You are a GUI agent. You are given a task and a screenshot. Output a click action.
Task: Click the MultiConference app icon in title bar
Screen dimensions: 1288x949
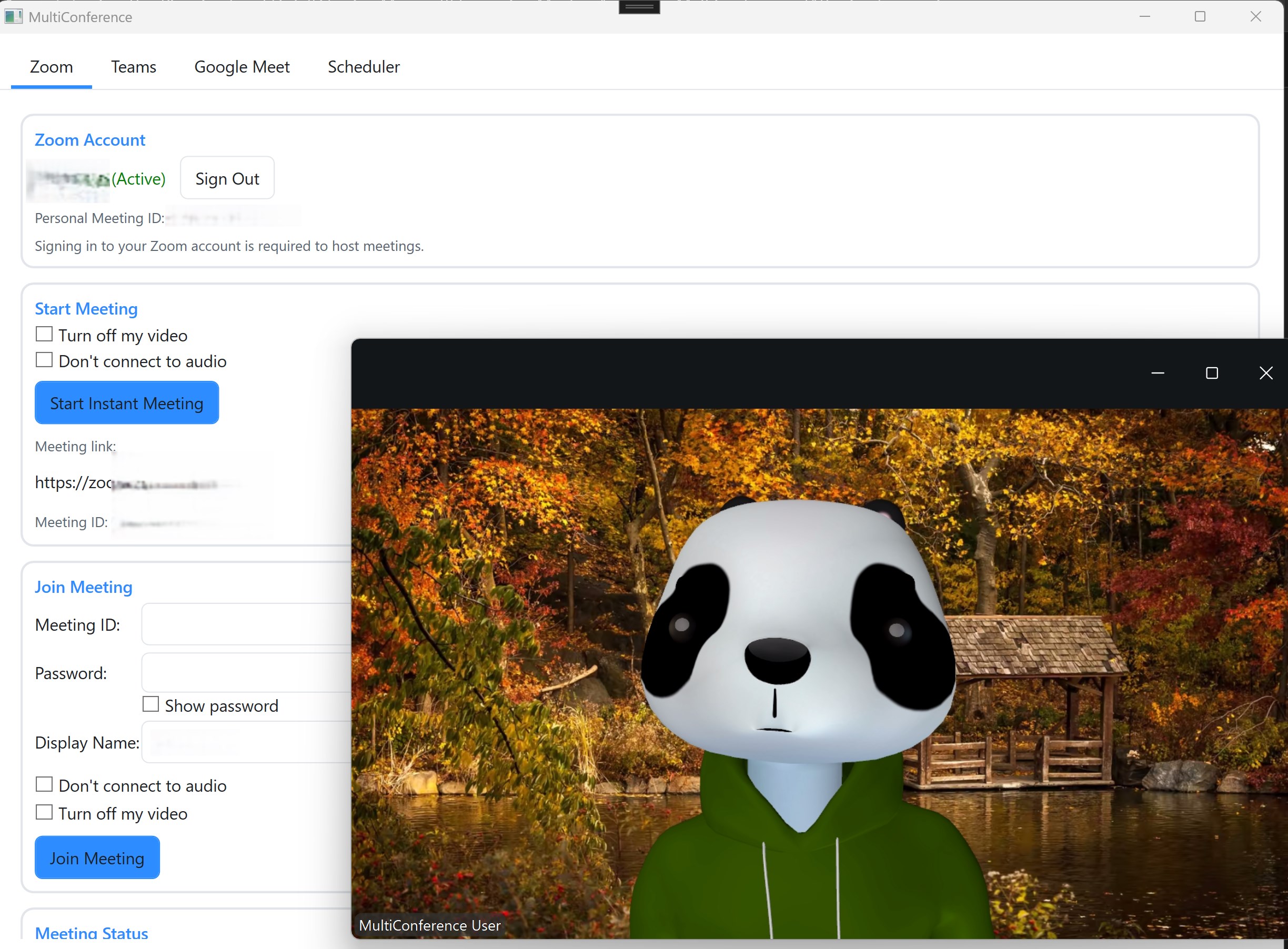13,17
